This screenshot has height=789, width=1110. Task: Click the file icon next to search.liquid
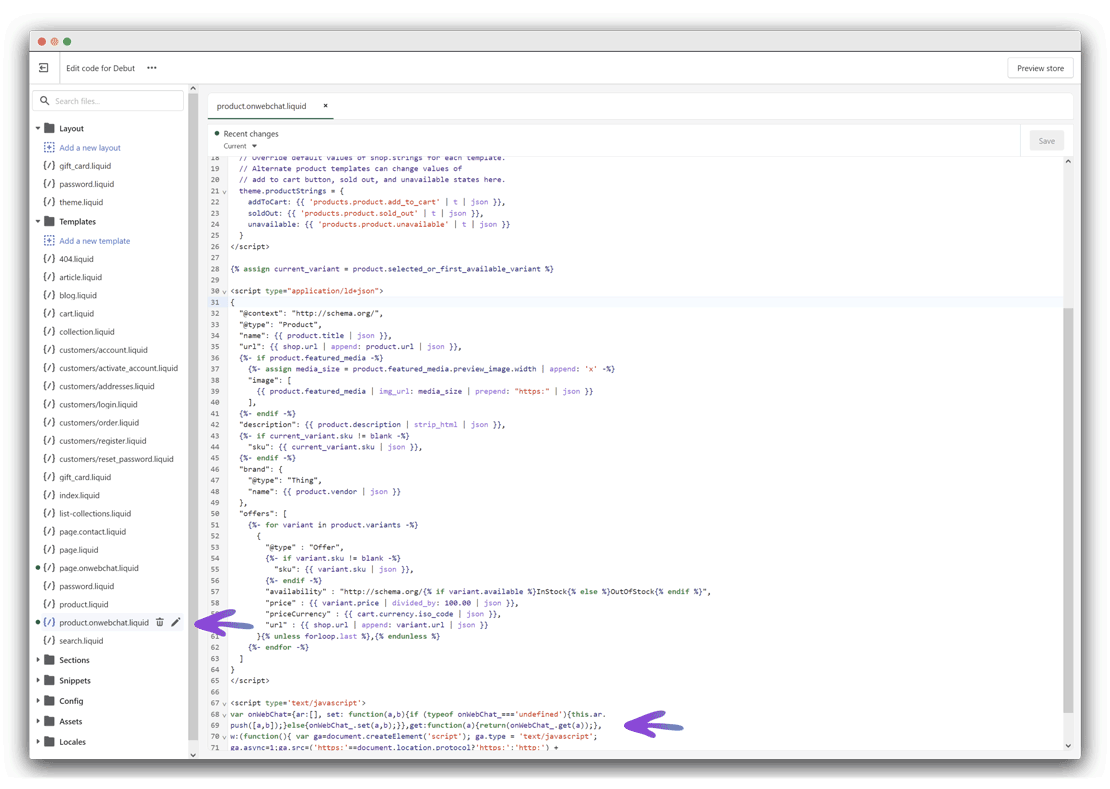tap(48, 640)
